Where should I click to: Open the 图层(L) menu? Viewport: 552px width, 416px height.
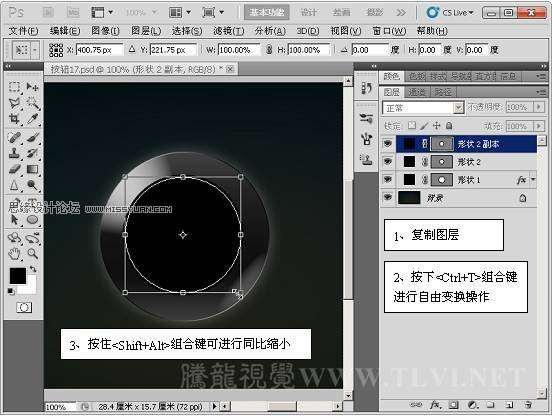146,31
